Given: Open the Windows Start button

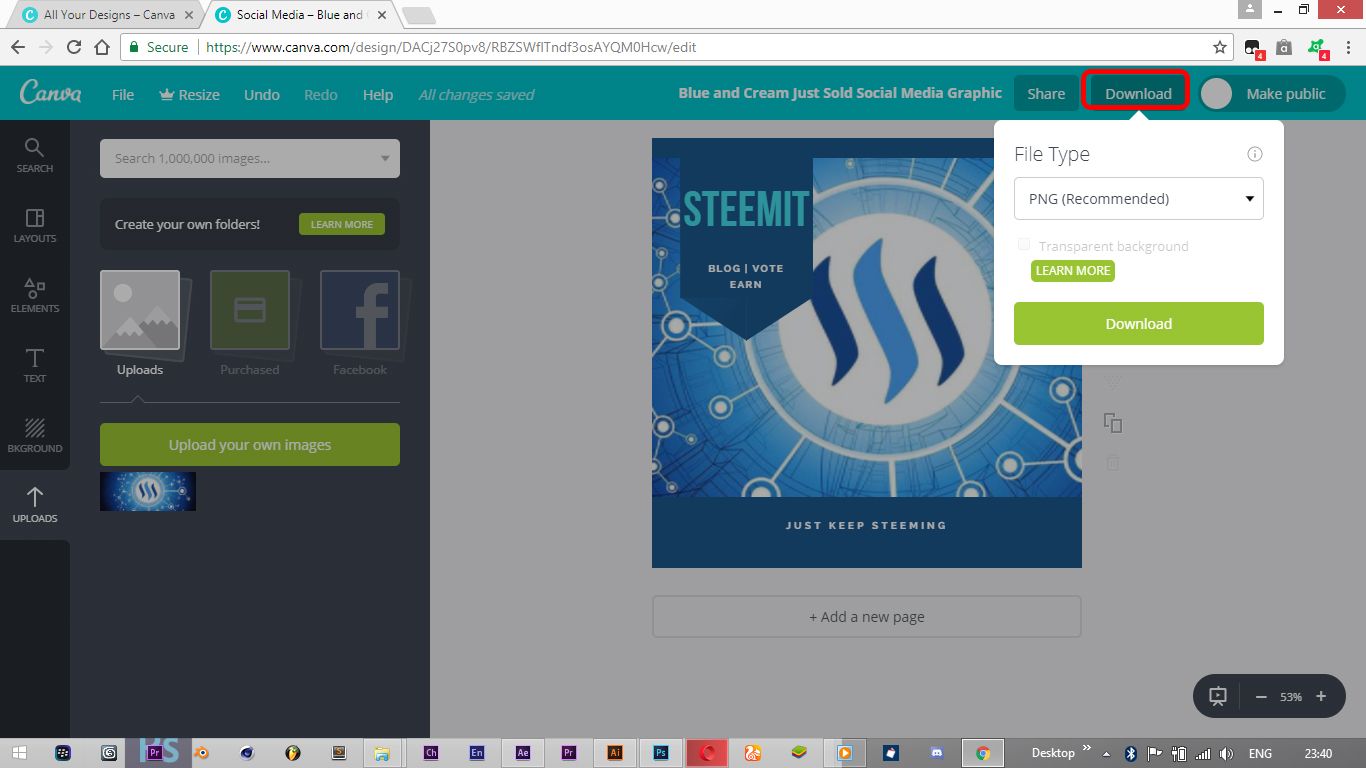Looking at the screenshot, I should coord(19,753).
